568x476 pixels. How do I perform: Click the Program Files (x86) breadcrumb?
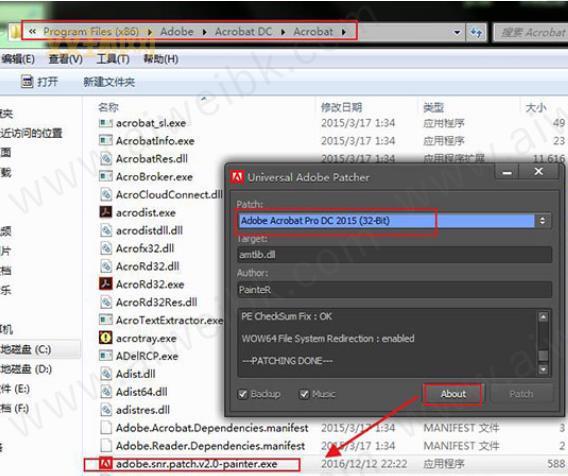(91, 32)
